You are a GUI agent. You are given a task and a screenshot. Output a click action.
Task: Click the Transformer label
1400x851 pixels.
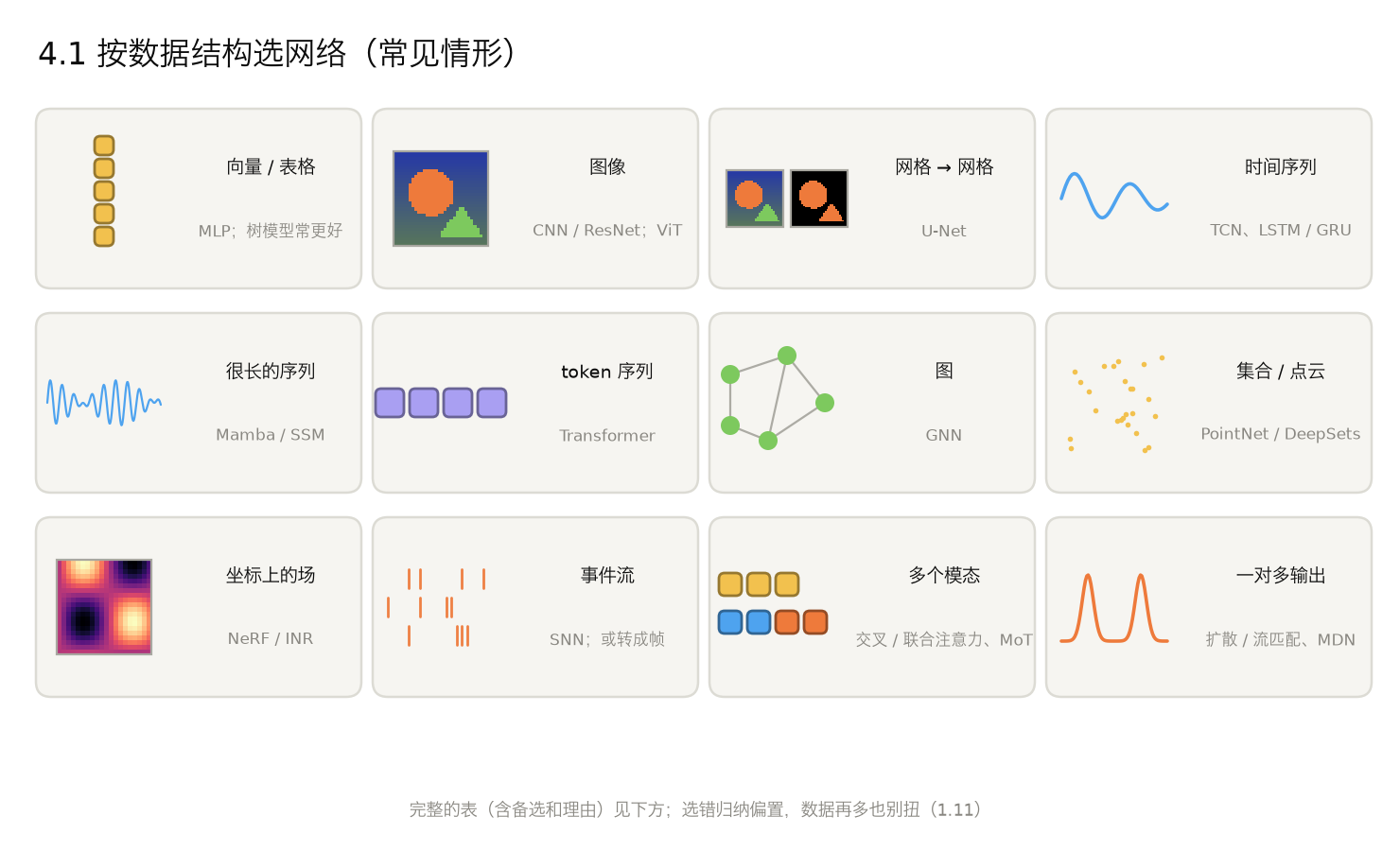pyautogui.click(x=607, y=436)
